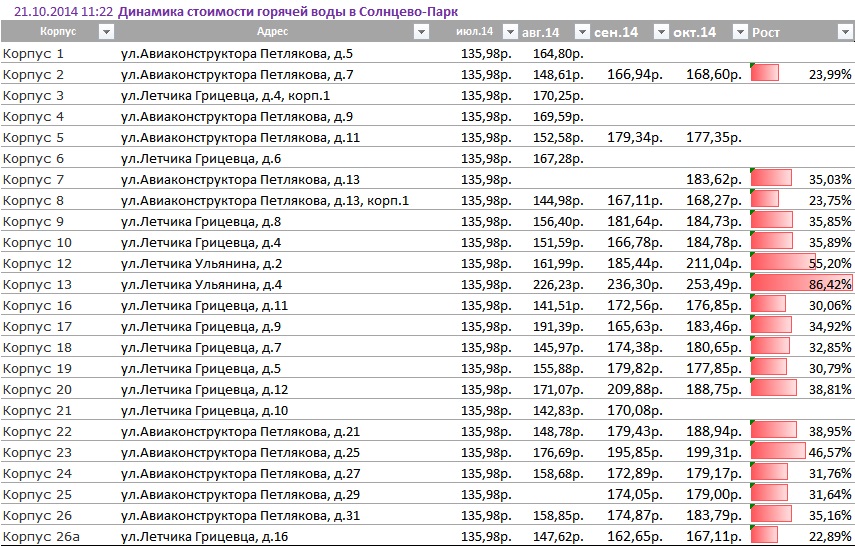Select October value 211,04р.
The image size is (855, 546).
pos(714,263)
